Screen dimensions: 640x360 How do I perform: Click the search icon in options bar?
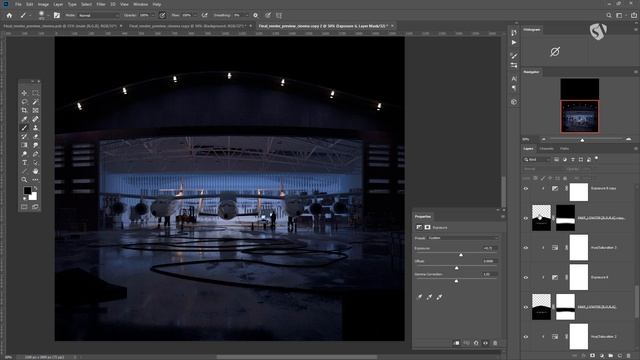(609, 15)
